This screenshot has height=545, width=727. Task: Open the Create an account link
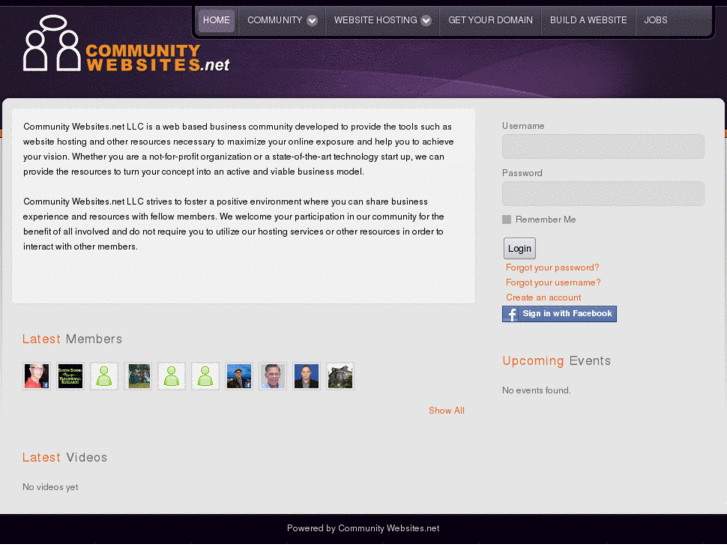[x=543, y=297]
